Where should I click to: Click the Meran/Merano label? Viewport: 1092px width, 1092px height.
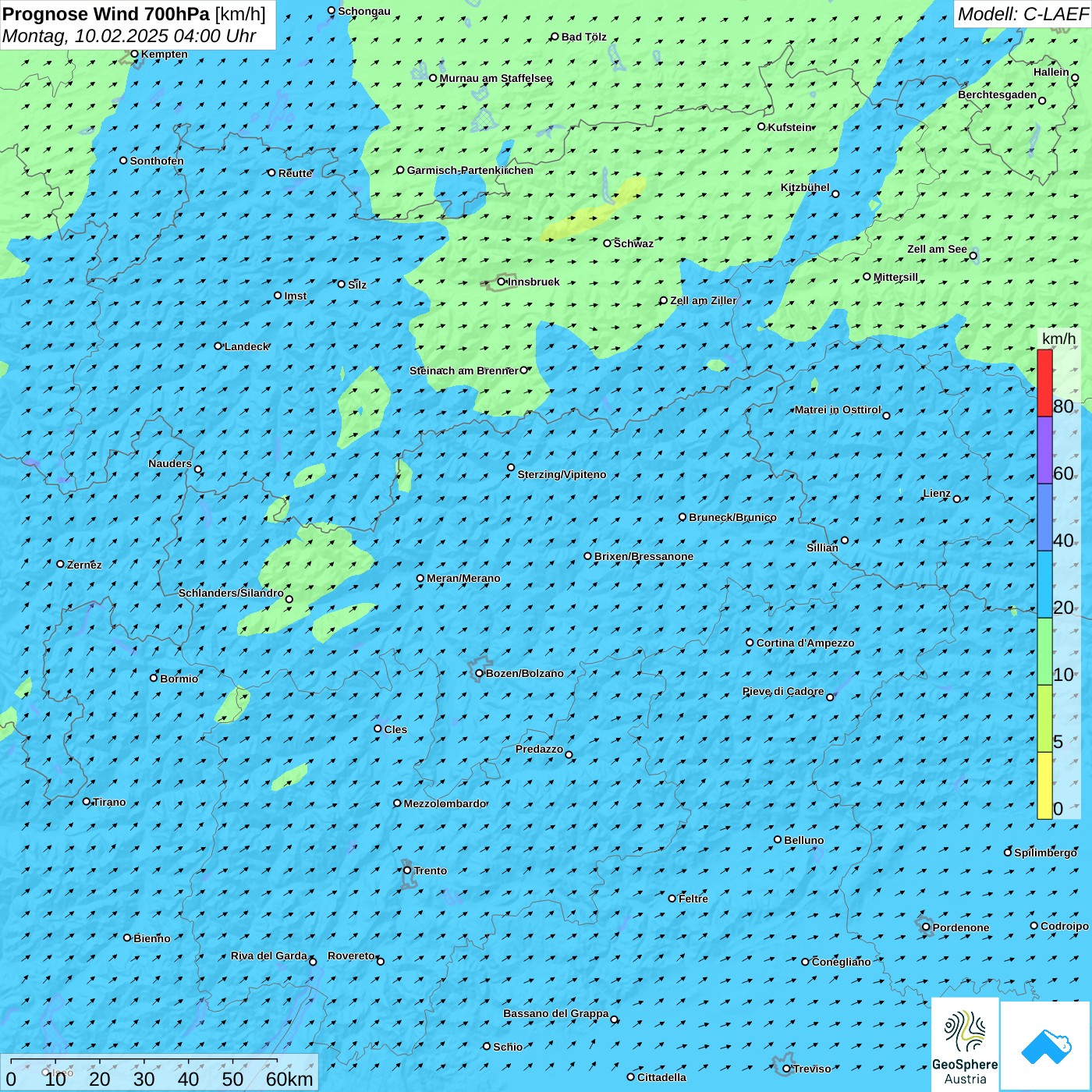[x=463, y=578]
